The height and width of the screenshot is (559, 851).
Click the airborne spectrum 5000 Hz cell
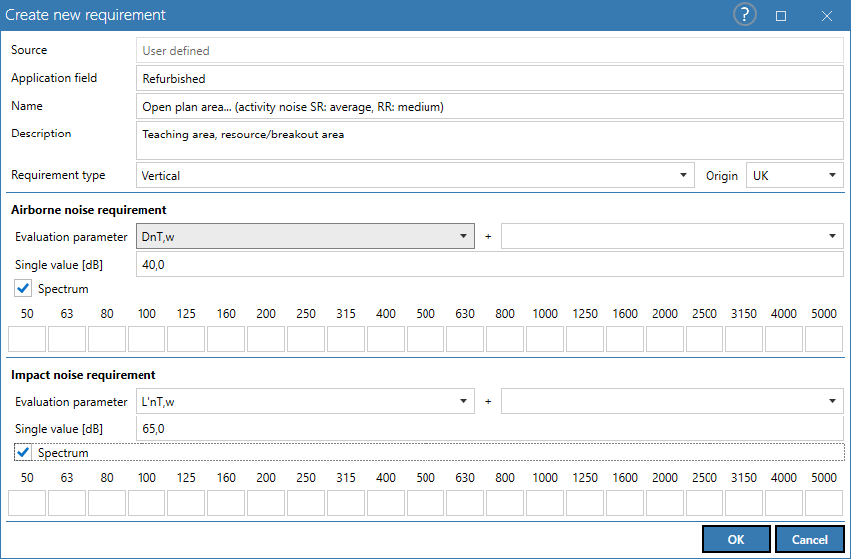[824, 339]
